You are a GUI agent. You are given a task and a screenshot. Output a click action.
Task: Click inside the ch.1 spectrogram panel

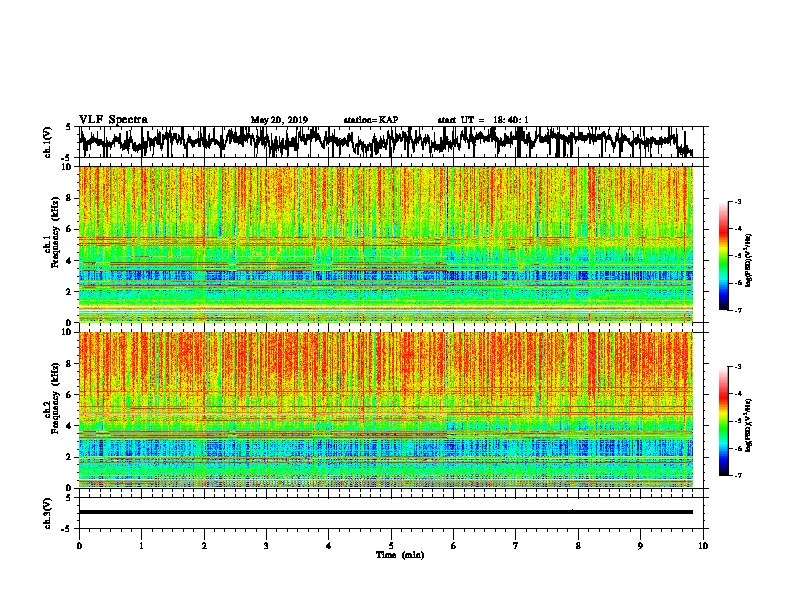click(x=386, y=244)
